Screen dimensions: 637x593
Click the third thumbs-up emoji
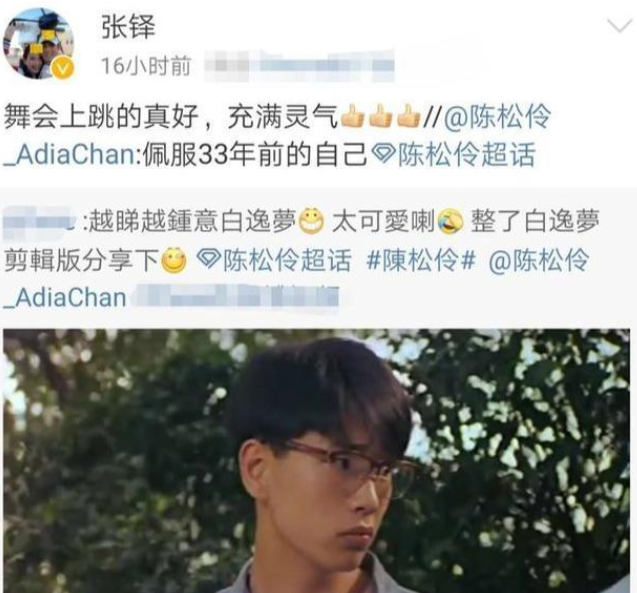(x=409, y=115)
